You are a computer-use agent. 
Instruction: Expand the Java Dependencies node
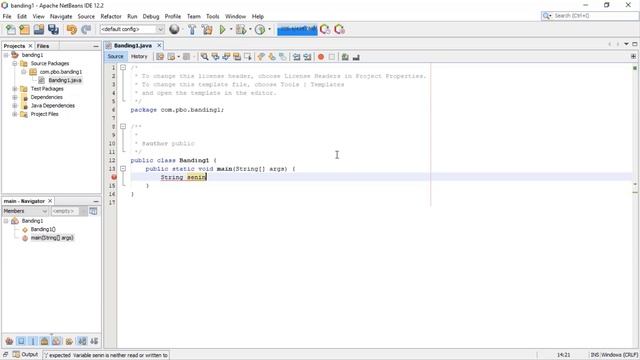[15, 106]
